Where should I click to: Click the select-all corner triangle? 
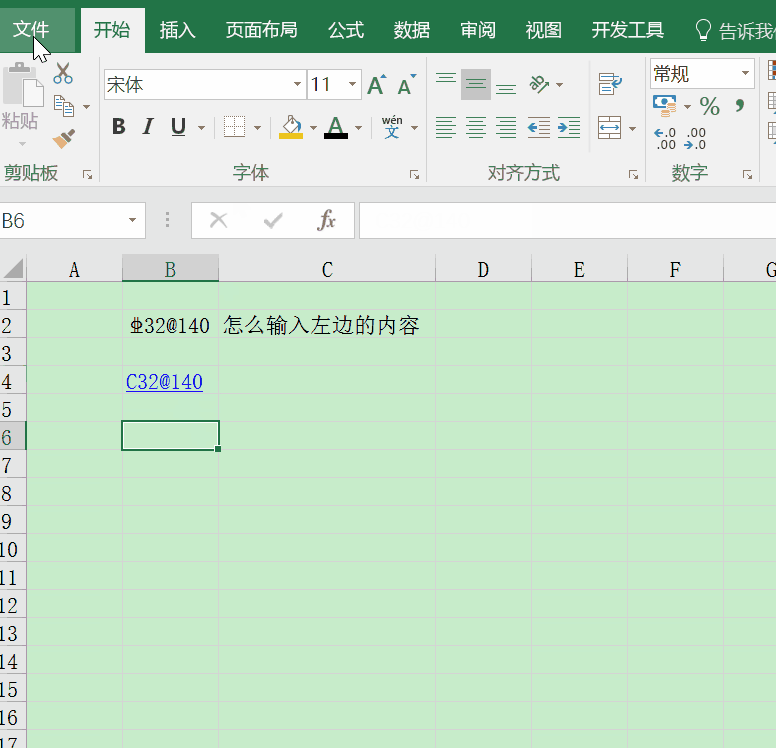click(x=13, y=268)
